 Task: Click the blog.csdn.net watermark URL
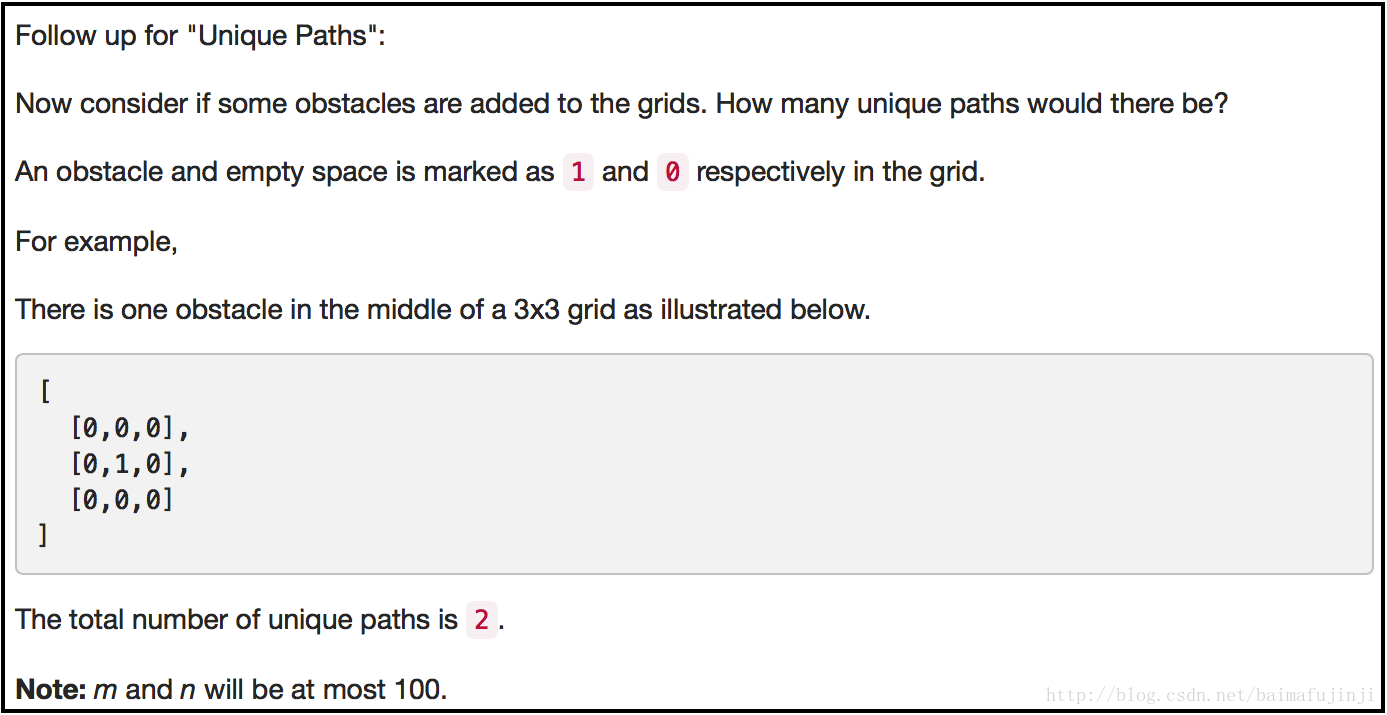click(x=1210, y=695)
